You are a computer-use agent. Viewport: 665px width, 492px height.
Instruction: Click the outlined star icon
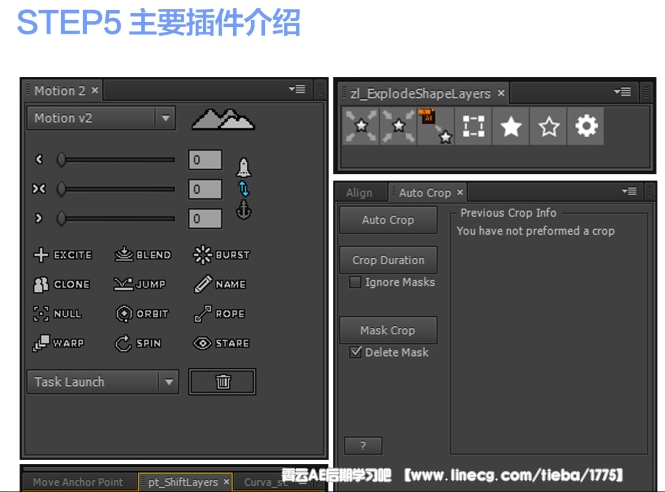click(x=548, y=126)
